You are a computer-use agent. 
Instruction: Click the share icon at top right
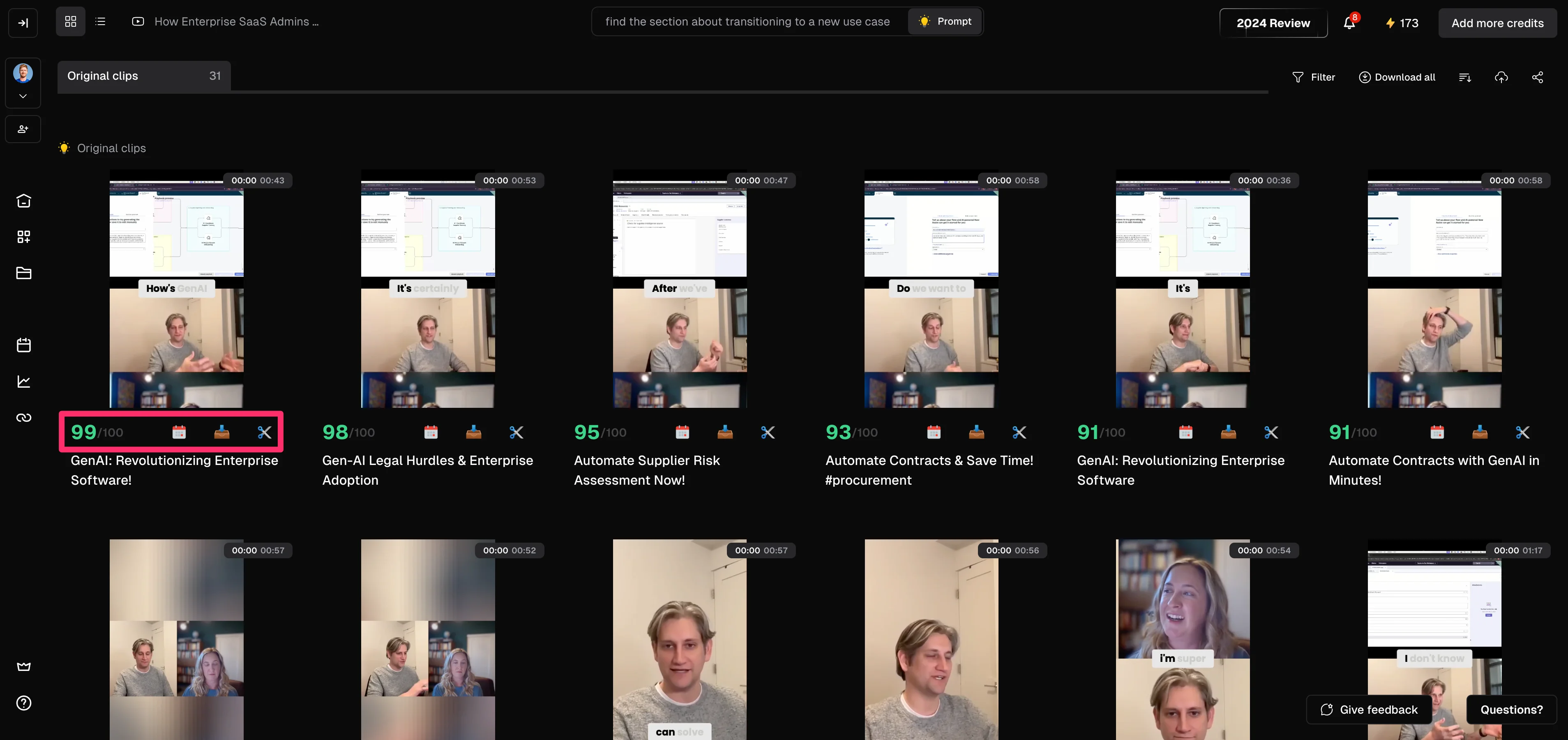click(x=1537, y=77)
